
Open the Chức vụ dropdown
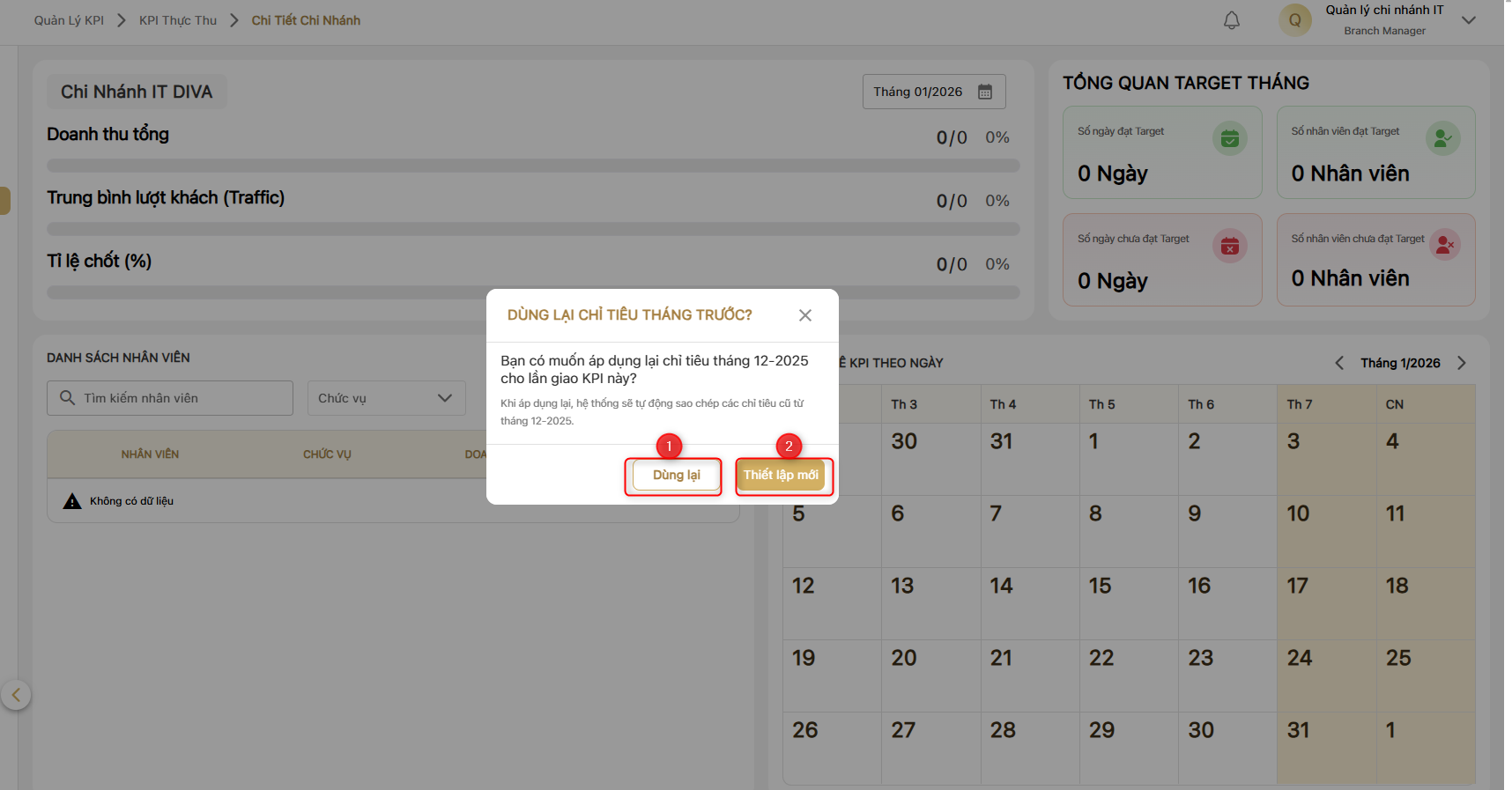tap(386, 398)
